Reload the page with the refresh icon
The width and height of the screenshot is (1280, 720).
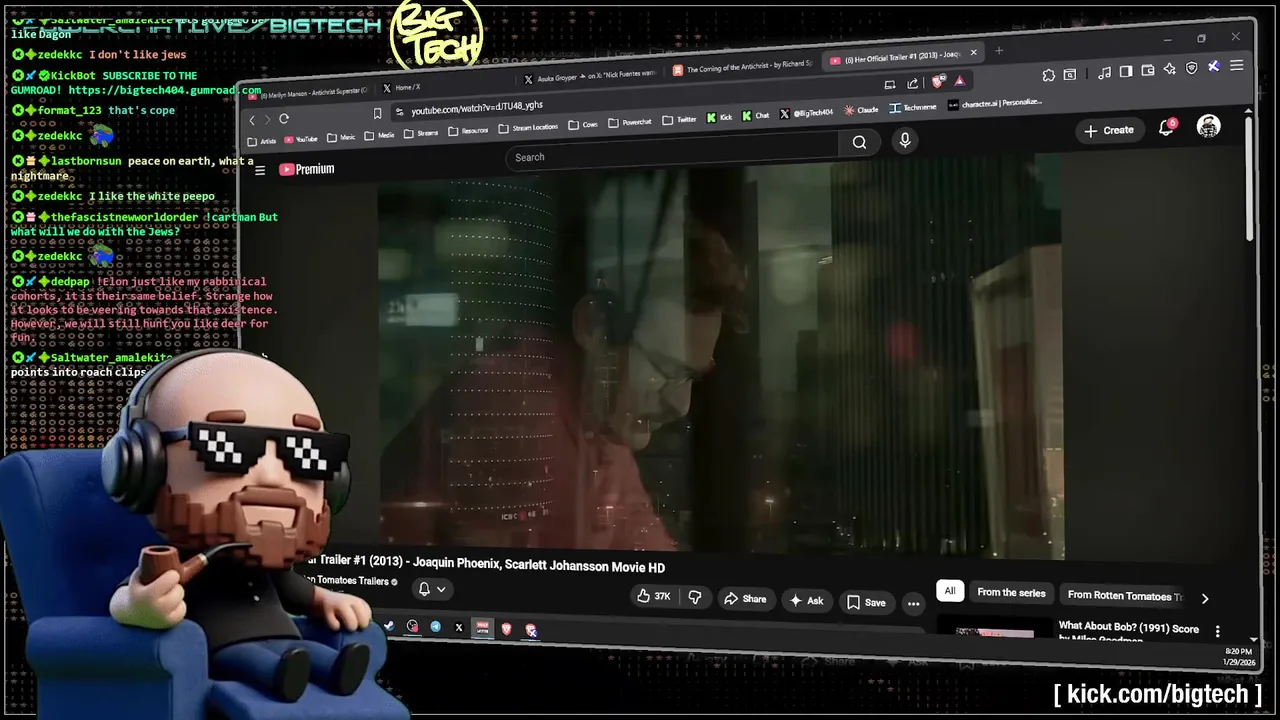click(284, 119)
